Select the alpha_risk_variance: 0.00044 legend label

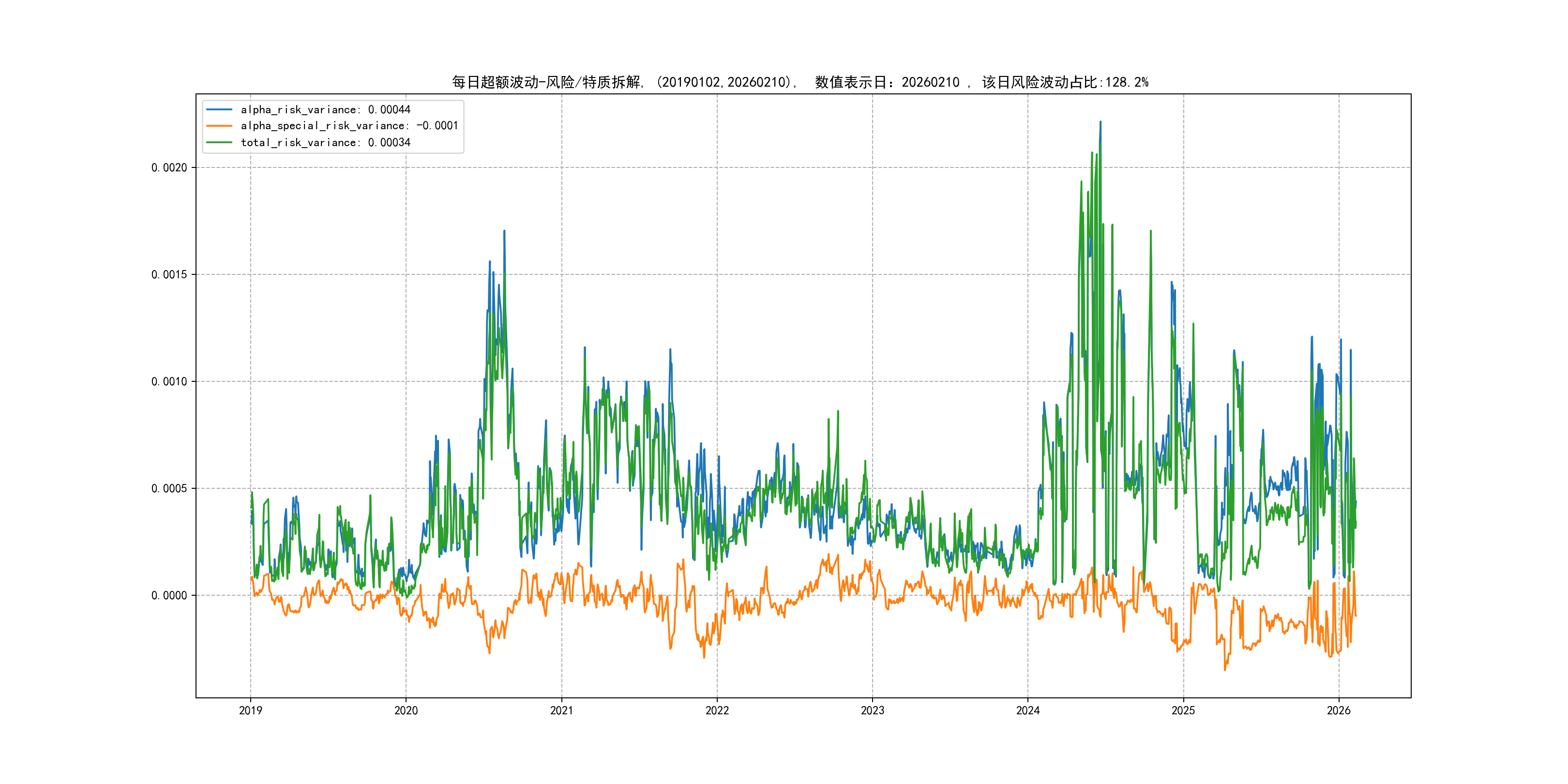point(326,109)
